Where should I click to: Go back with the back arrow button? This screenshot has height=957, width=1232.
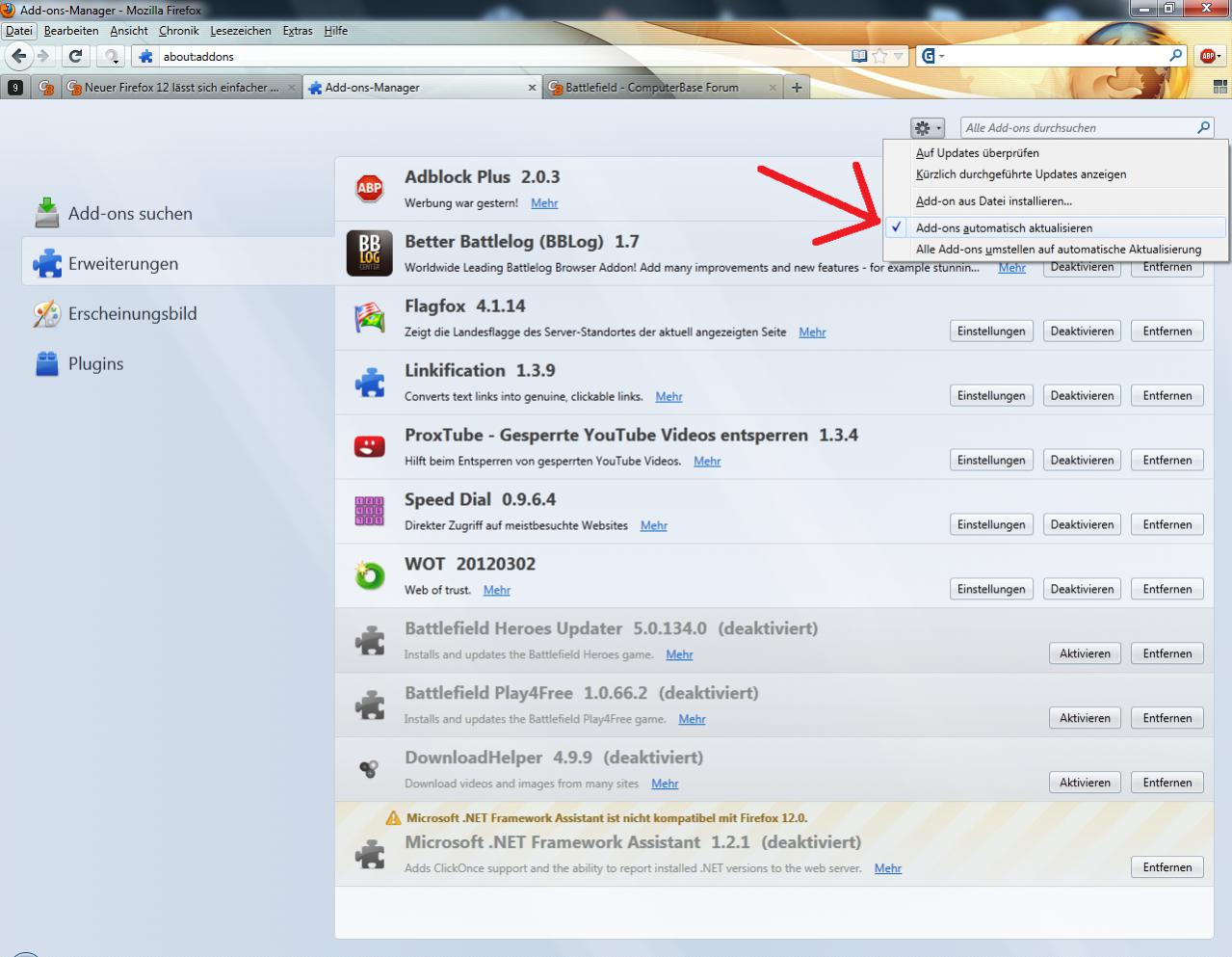(x=18, y=56)
